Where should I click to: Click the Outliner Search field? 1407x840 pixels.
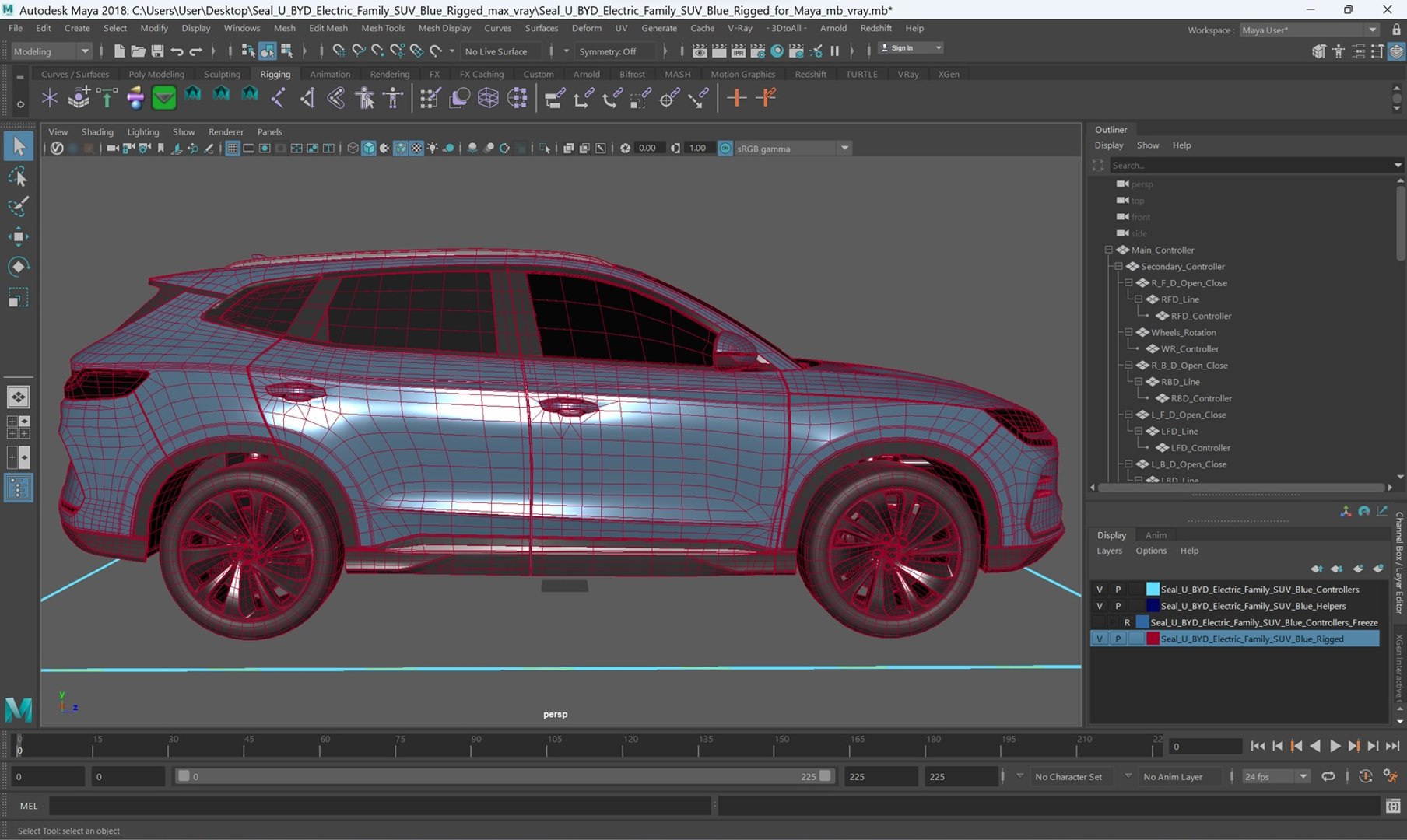coord(1254,165)
